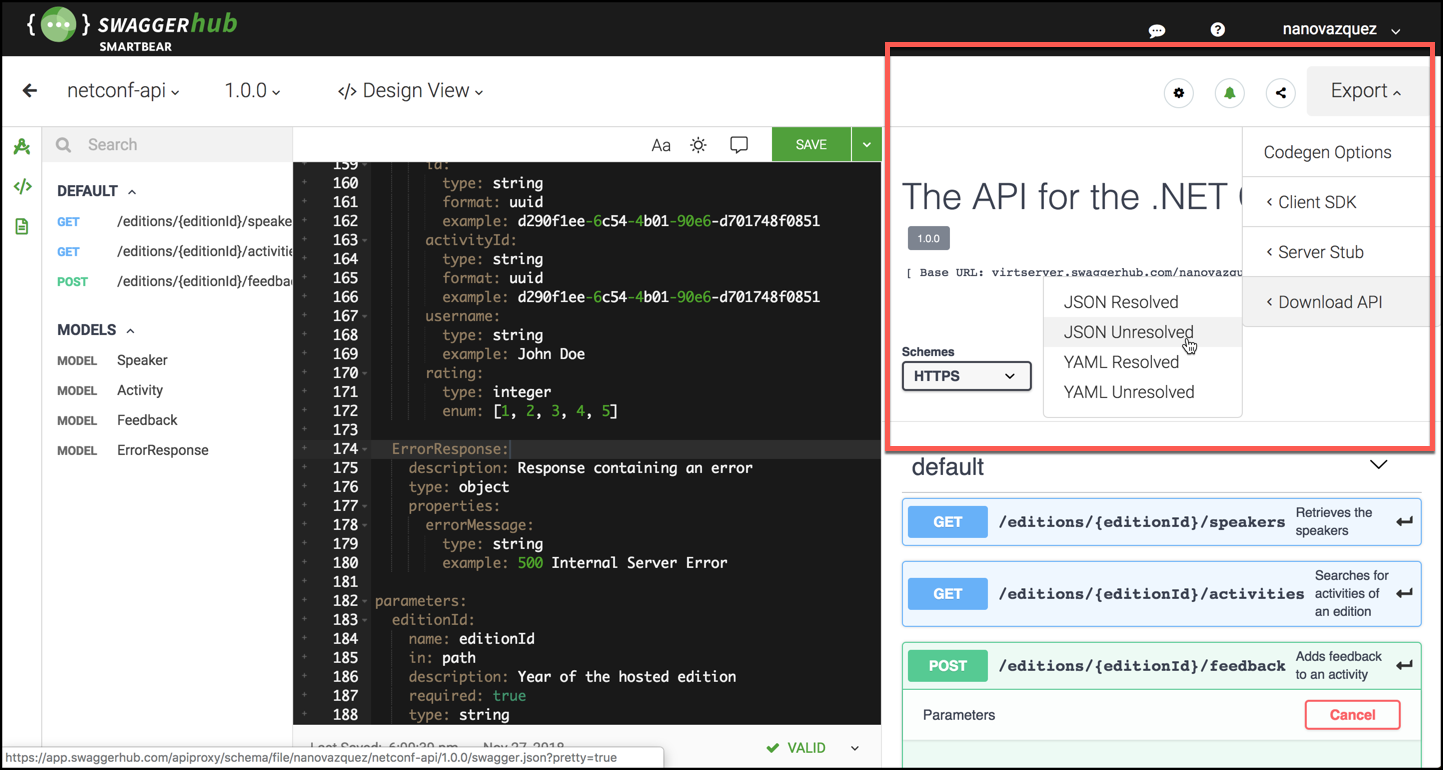This screenshot has height=770, width=1443.
Task: Open the help question mark icon
Action: point(1217,30)
